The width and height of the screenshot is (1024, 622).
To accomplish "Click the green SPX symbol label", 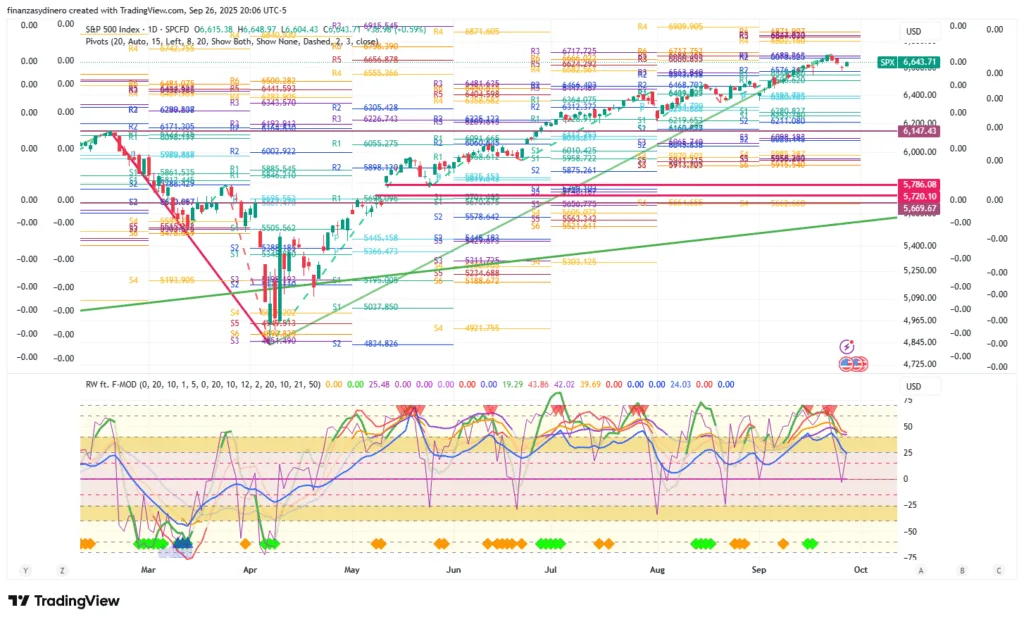I will [x=886, y=62].
